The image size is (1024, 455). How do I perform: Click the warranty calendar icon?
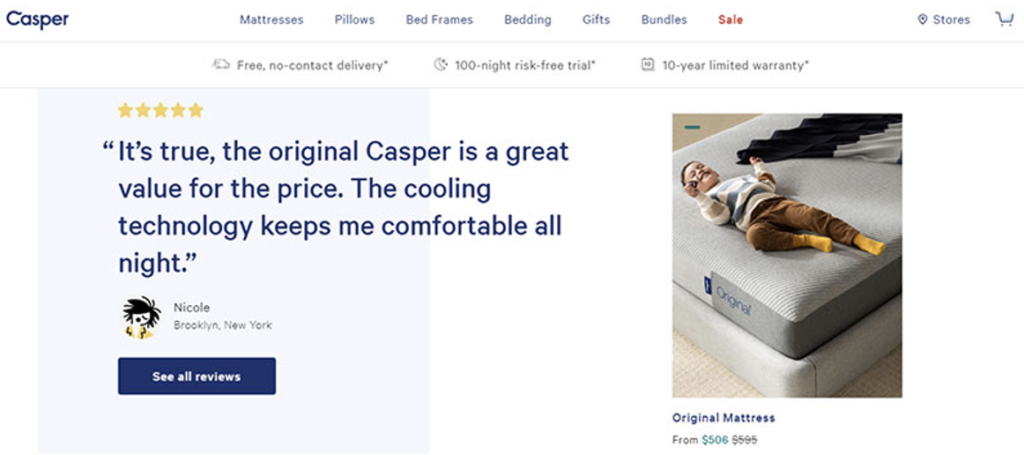(x=647, y=65)
